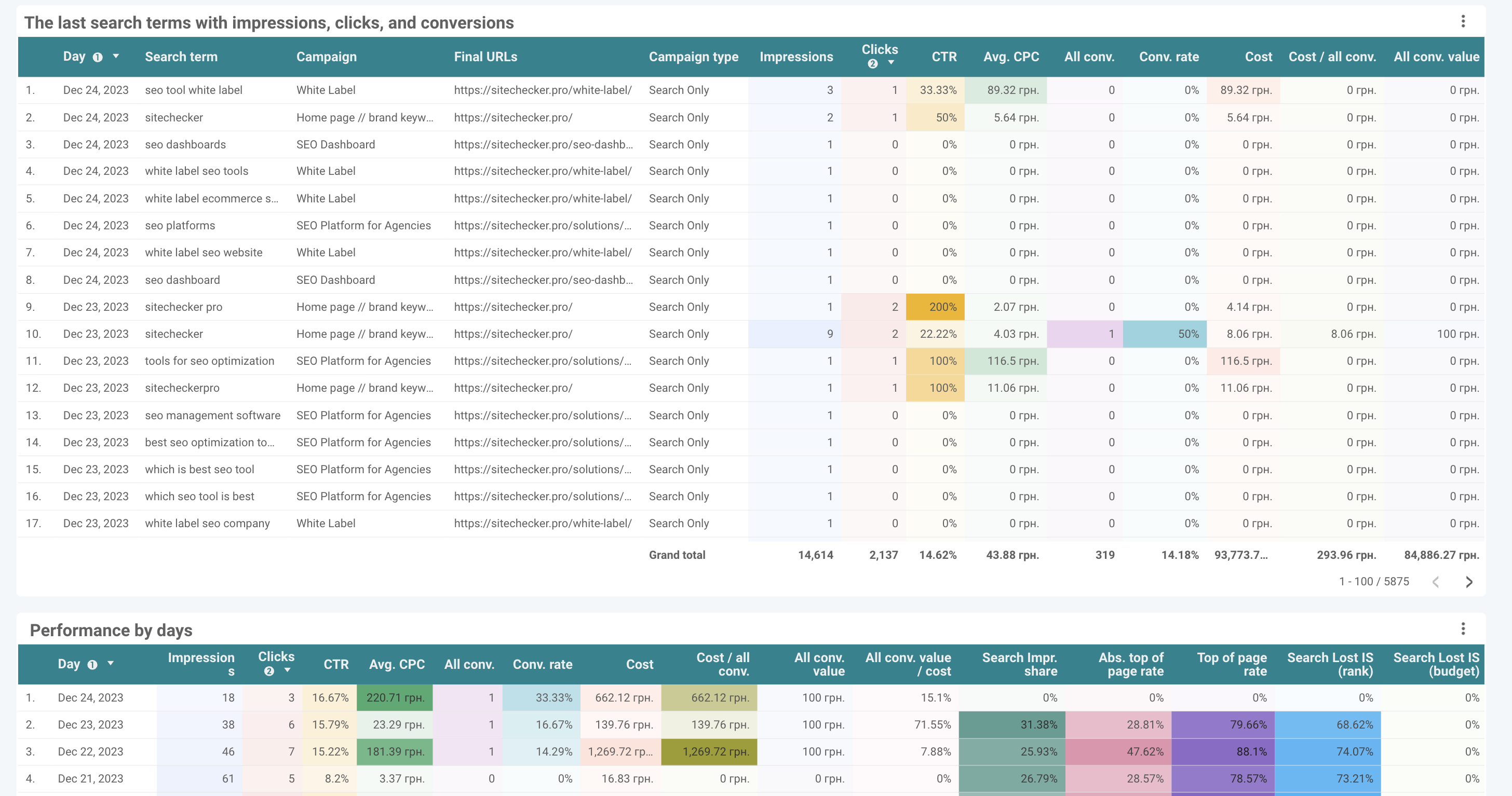Click search term 'tools for seo optimization'
Viewport: 1512px width, 796px height.
click(x=210, y=361)
